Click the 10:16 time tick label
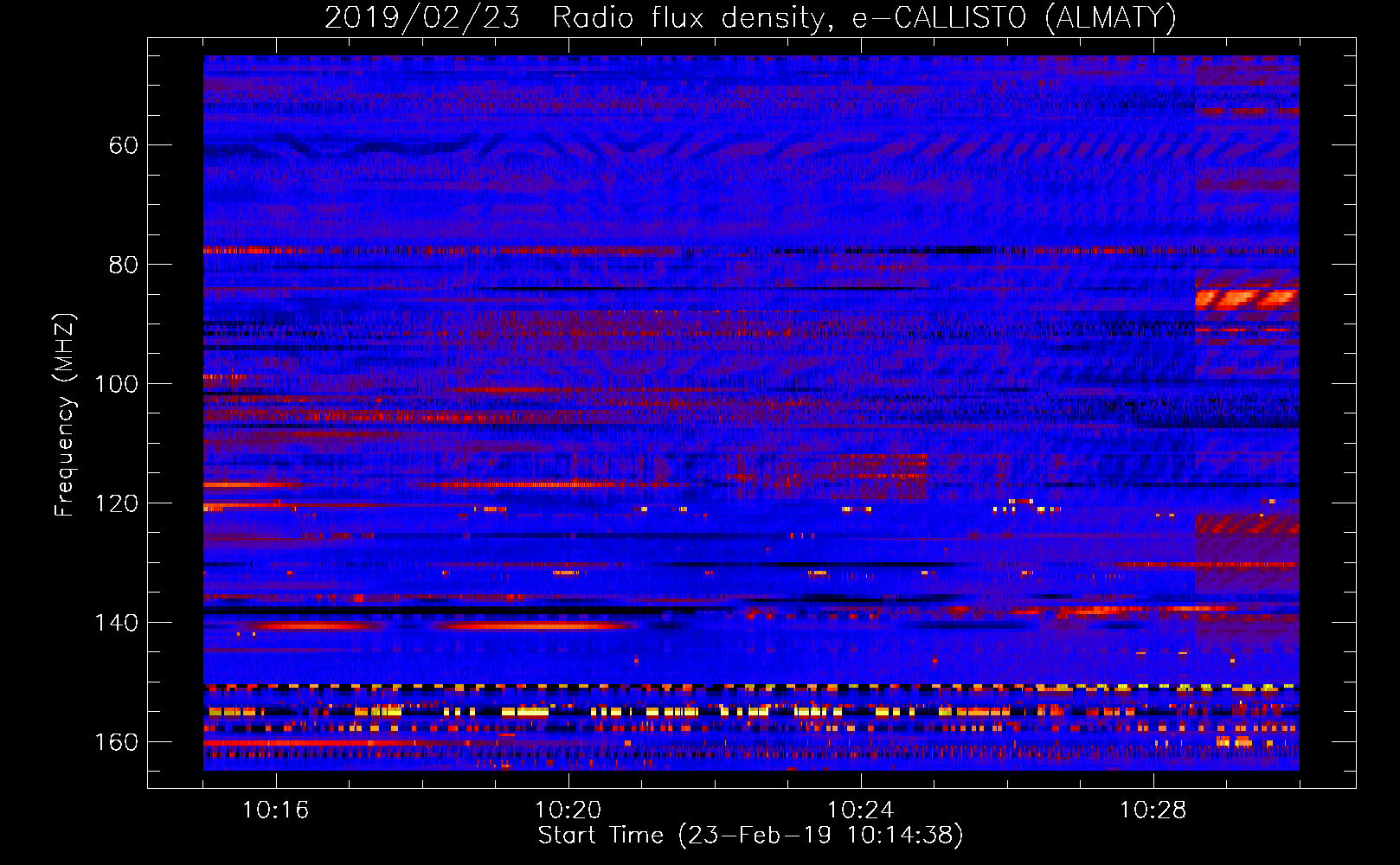Screen dimensions: 1400x865 [275, 811]
